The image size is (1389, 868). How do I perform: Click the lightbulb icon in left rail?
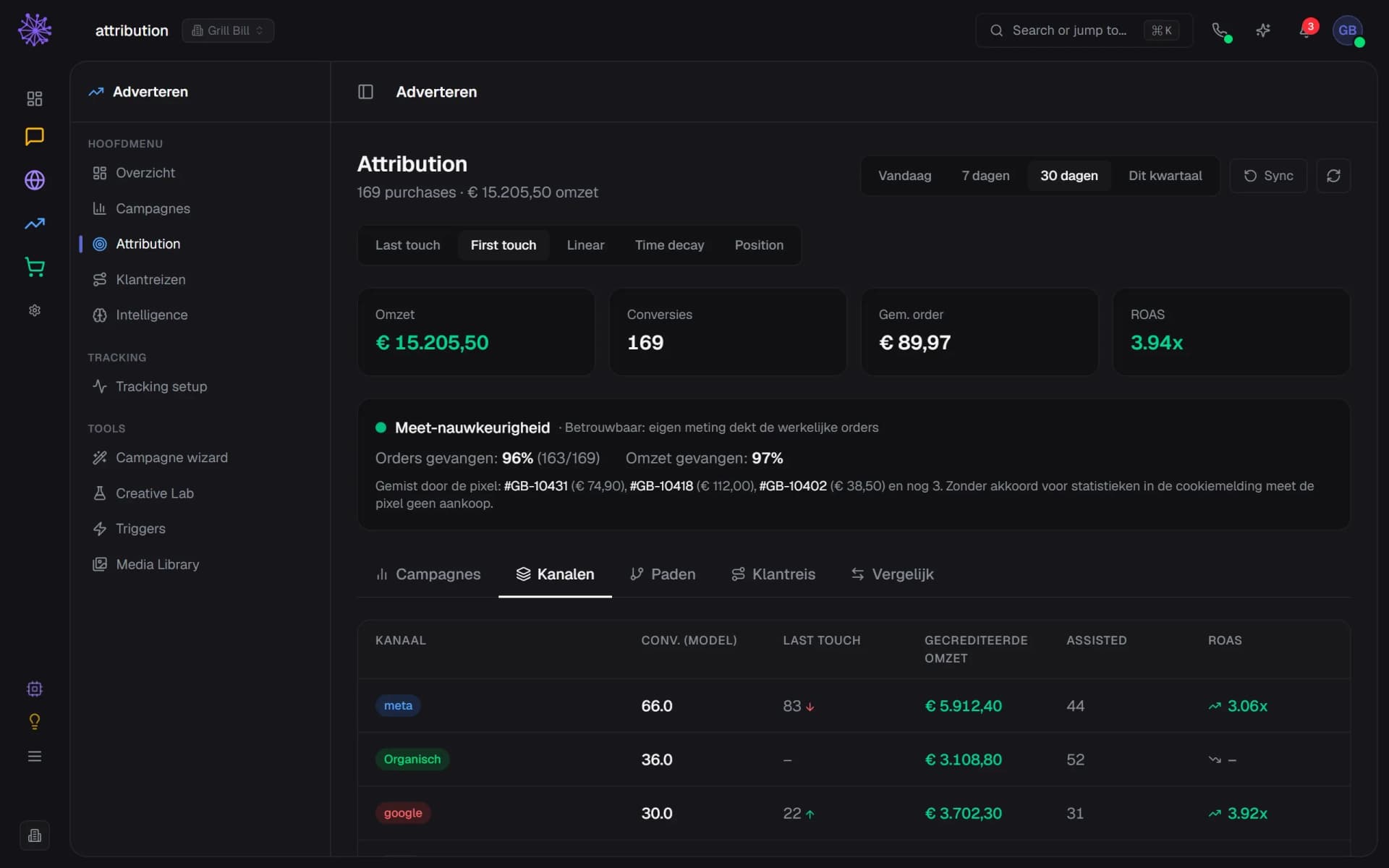[35, 722]
